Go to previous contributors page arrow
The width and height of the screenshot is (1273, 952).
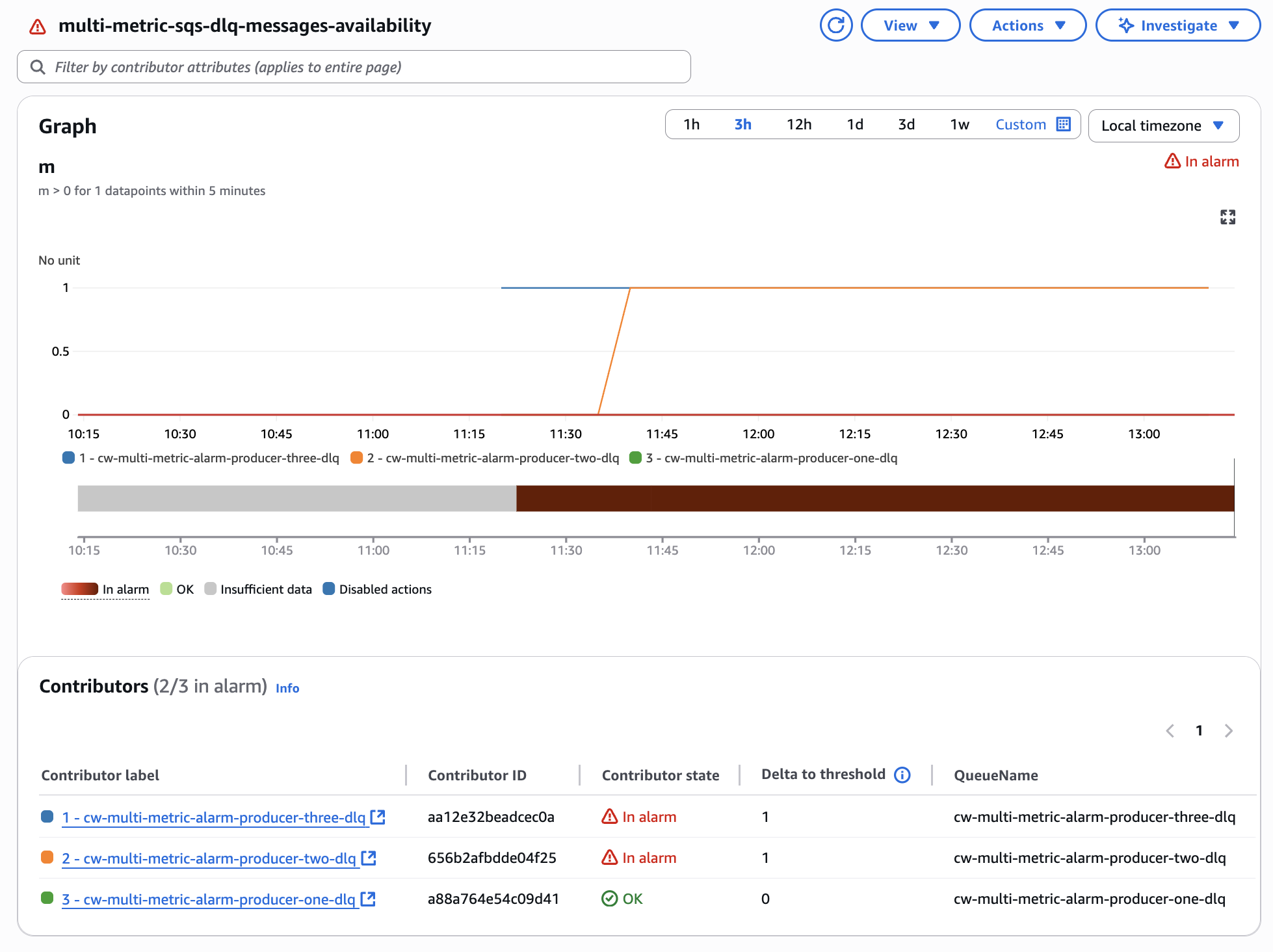click(1170, 730)
